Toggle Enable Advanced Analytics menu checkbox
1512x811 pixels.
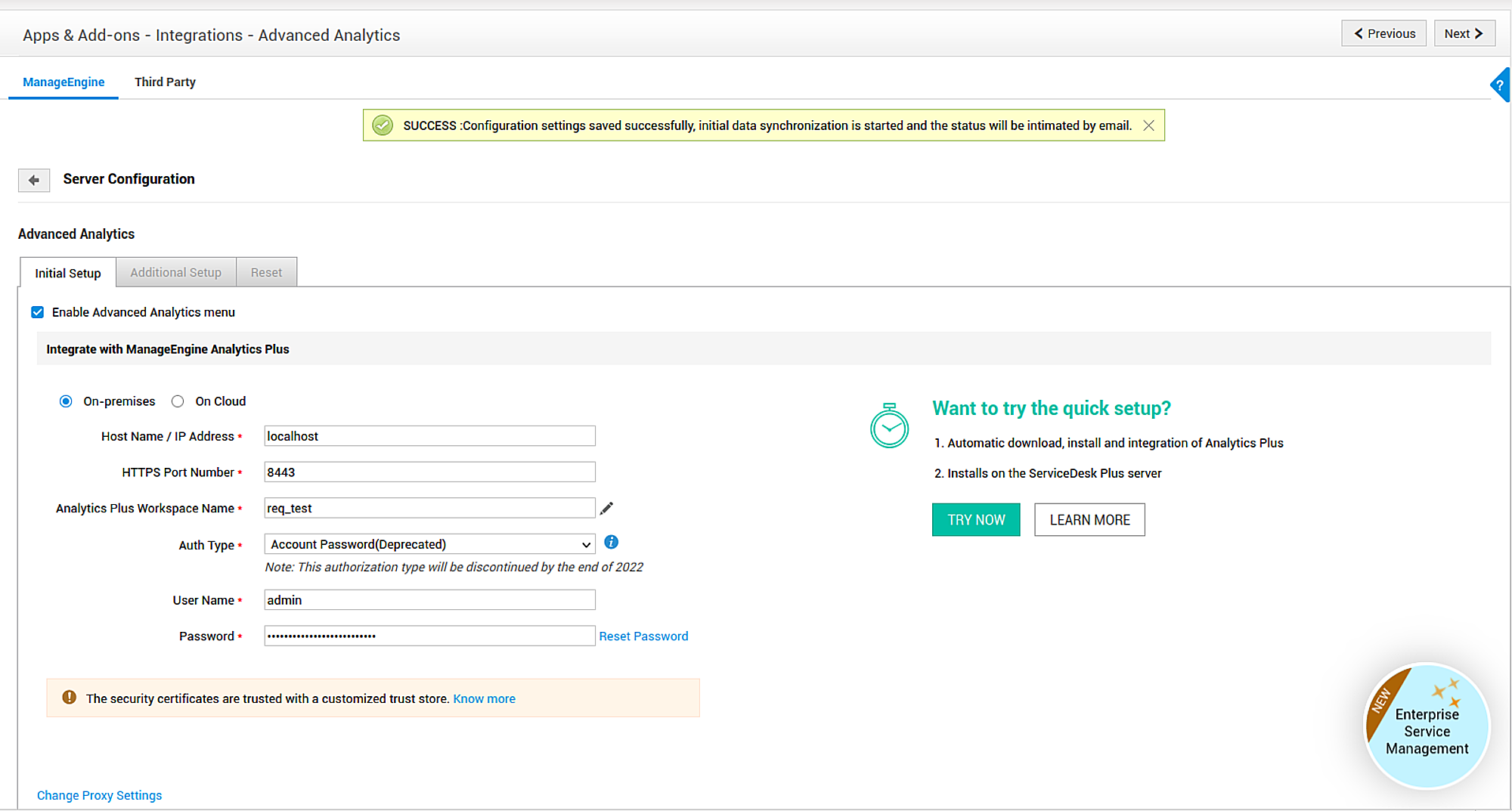pyautogui.click(x=38, y=312)
